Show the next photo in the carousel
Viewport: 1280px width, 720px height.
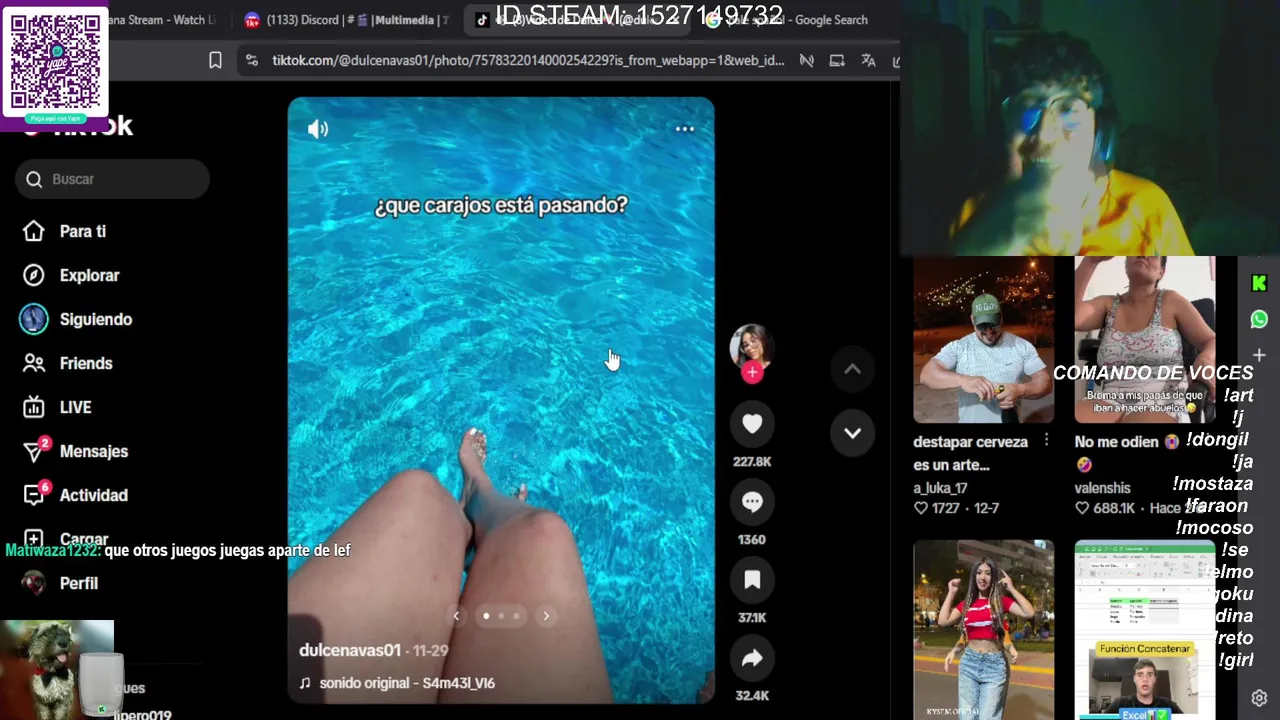pos(546,616)
